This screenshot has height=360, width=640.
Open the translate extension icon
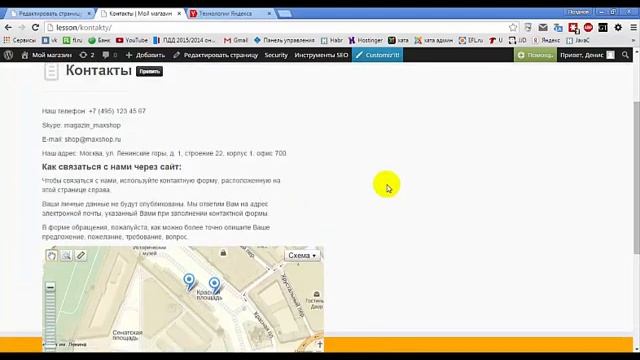558,27
